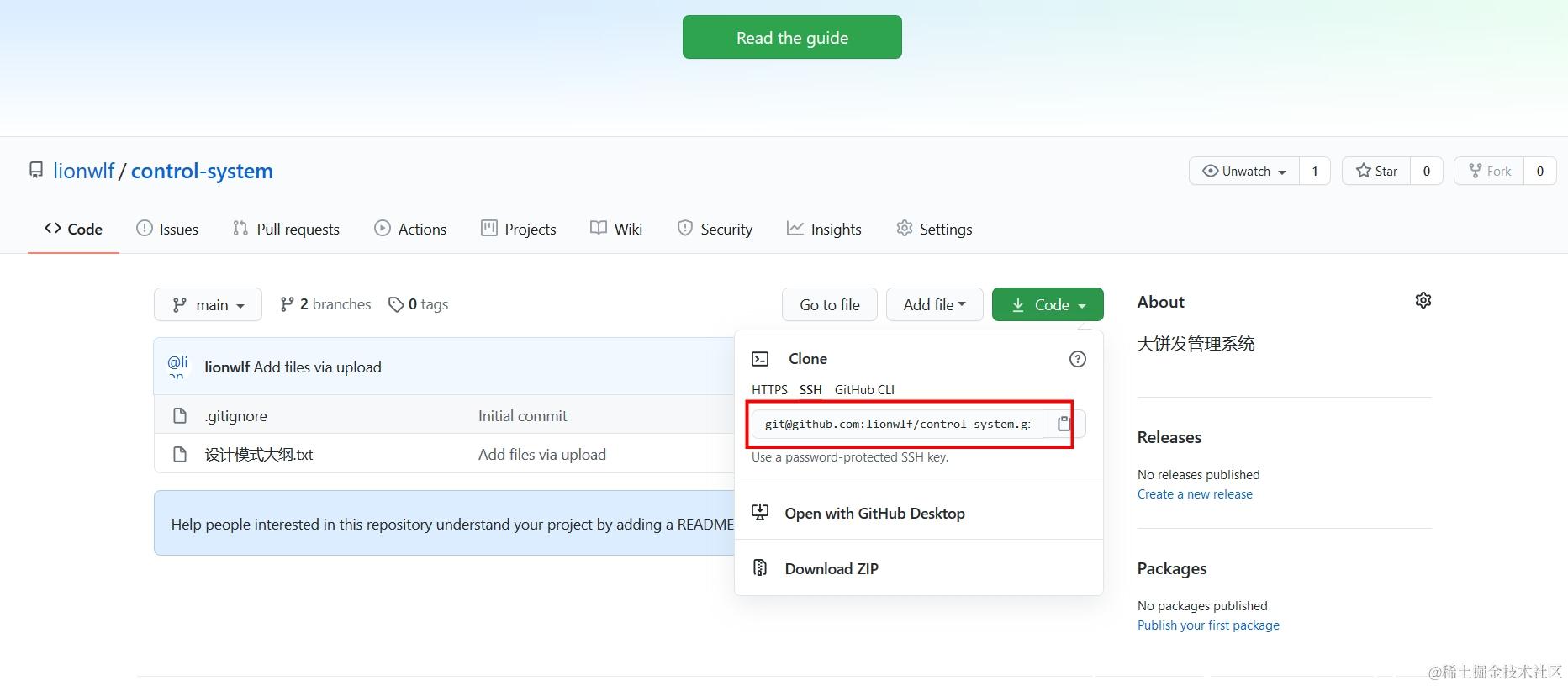Click Create a new release link
The image size is (1568, 686).
click(x=1195, y=494)
